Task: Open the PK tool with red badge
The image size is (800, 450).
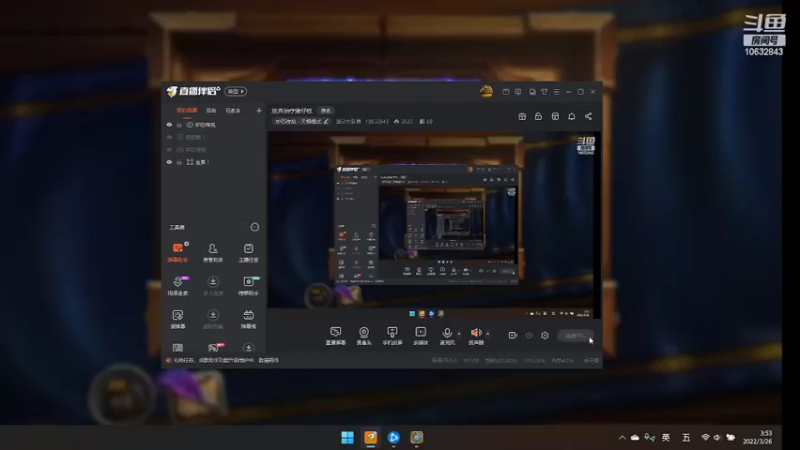Action: [x=213, y=347]
